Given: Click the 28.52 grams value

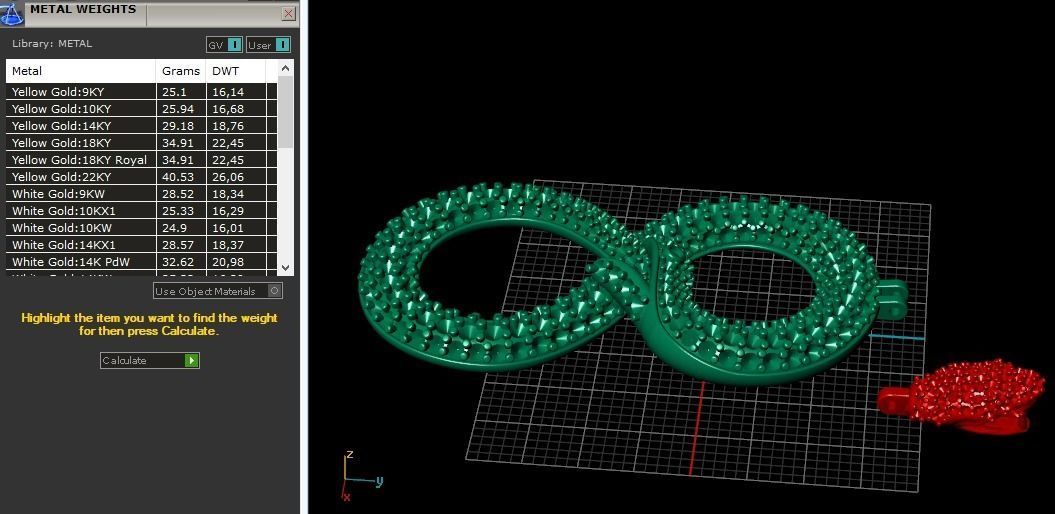Looking at the screenshot, I should (x=178, y=194).
